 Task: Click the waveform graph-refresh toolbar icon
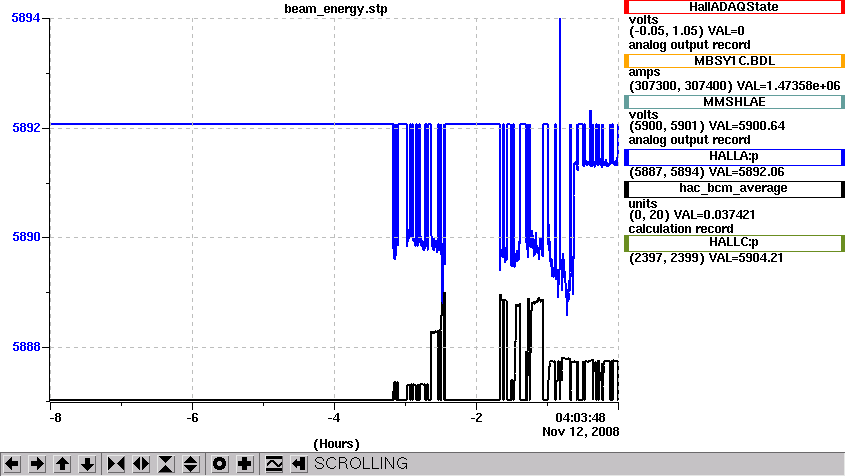[274, 464]
